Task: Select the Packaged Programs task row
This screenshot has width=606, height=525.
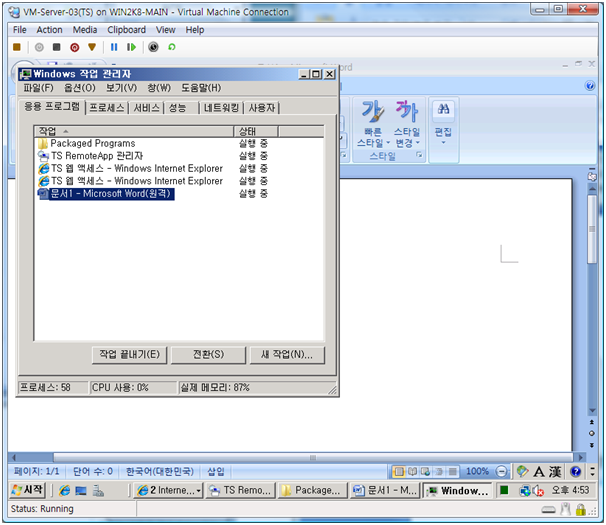Action: [179, 143]
